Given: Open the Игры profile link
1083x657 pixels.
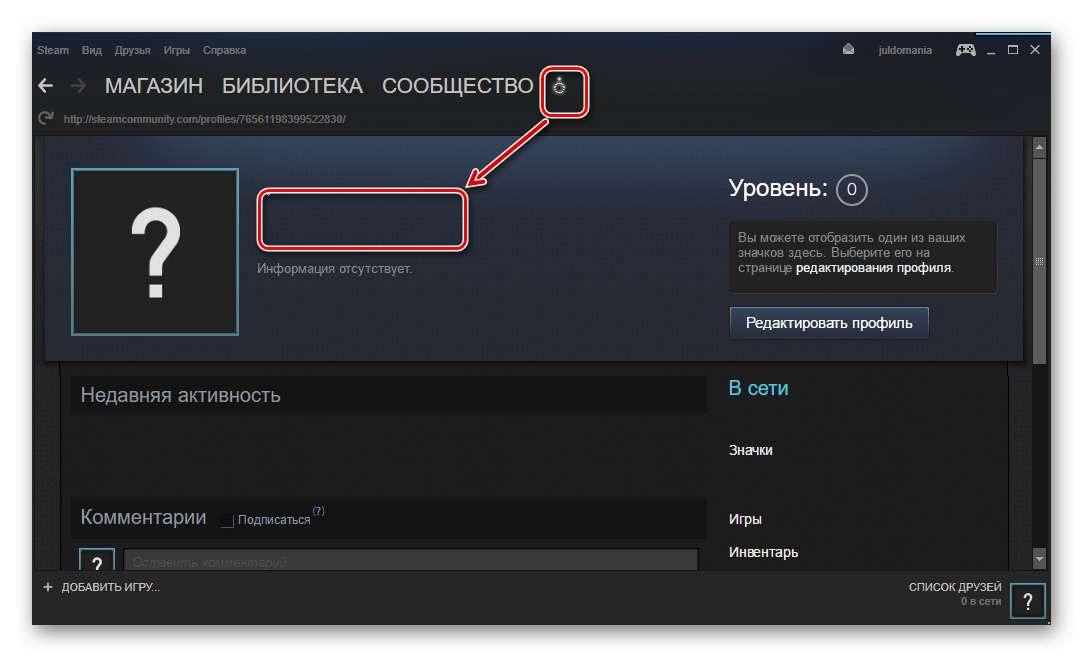Looking at the screenshot, I should point(745,520).
